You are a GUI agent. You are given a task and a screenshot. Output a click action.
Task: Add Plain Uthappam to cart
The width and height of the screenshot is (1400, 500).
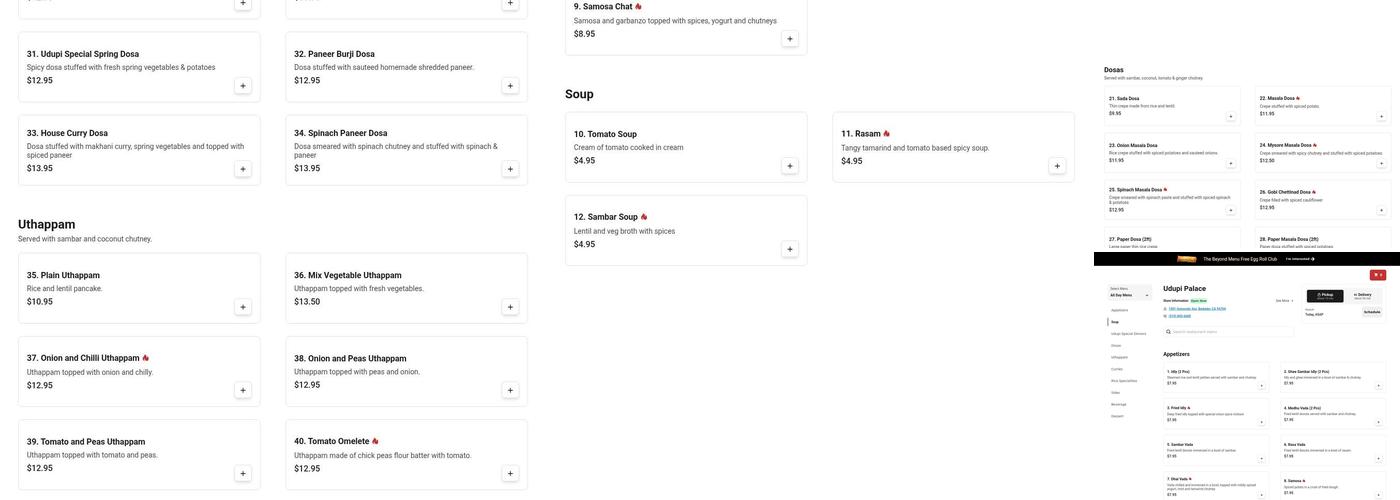tap(242, 307)
